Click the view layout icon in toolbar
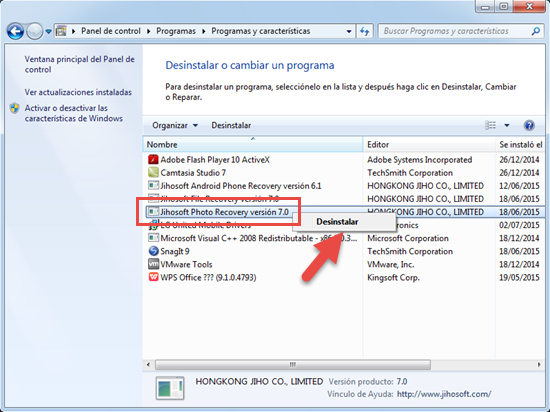Image resolution: width=550 pixels, height=412 pixels. pos(490,125)
